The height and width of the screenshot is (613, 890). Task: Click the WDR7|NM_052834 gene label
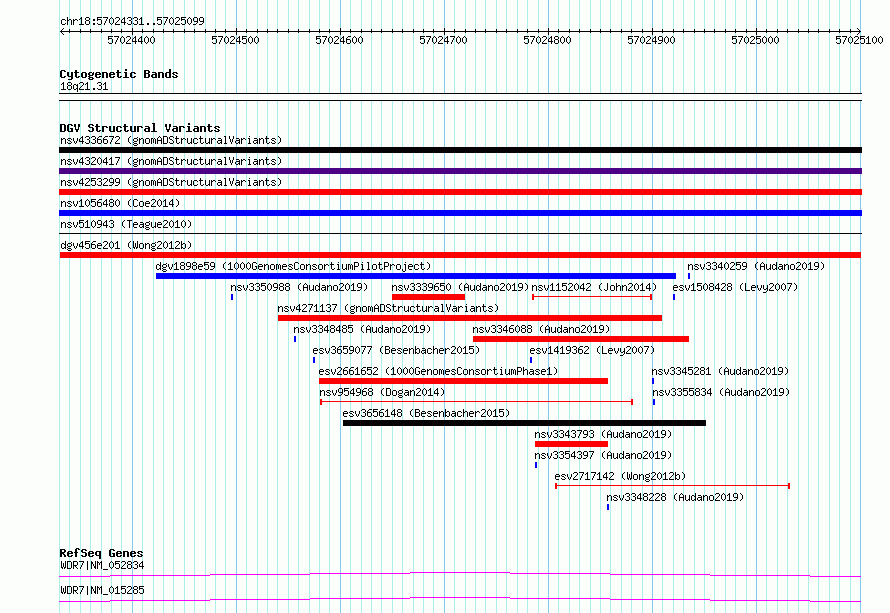[102, 565]
